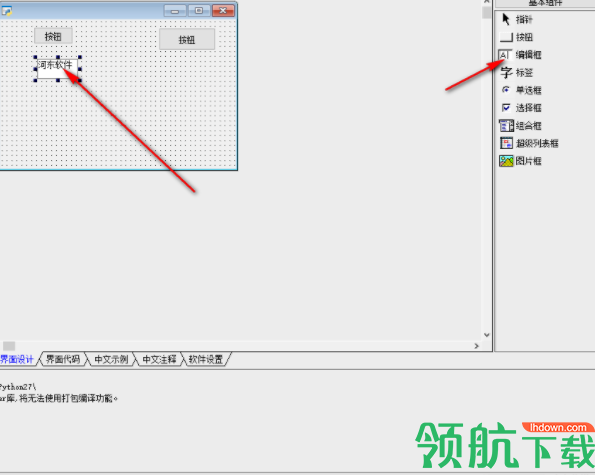Screen dimensions: 595x475
Task: Click the Python27 path text in output
Action: pos(18,387)
